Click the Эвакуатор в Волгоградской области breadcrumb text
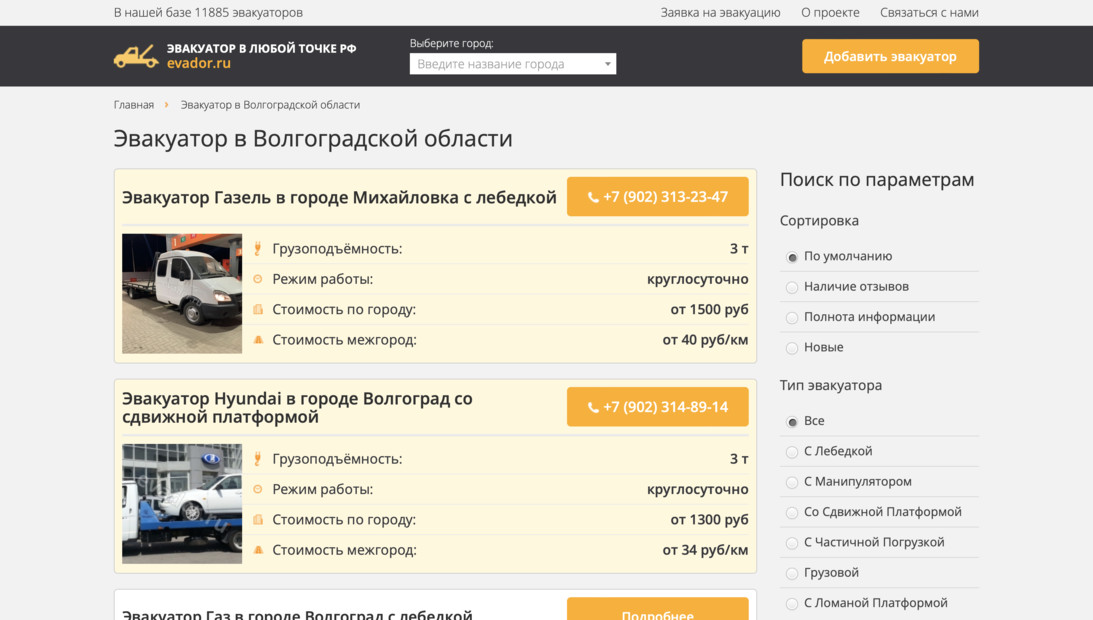The image size is (1093, 620). tap(270, 105)
